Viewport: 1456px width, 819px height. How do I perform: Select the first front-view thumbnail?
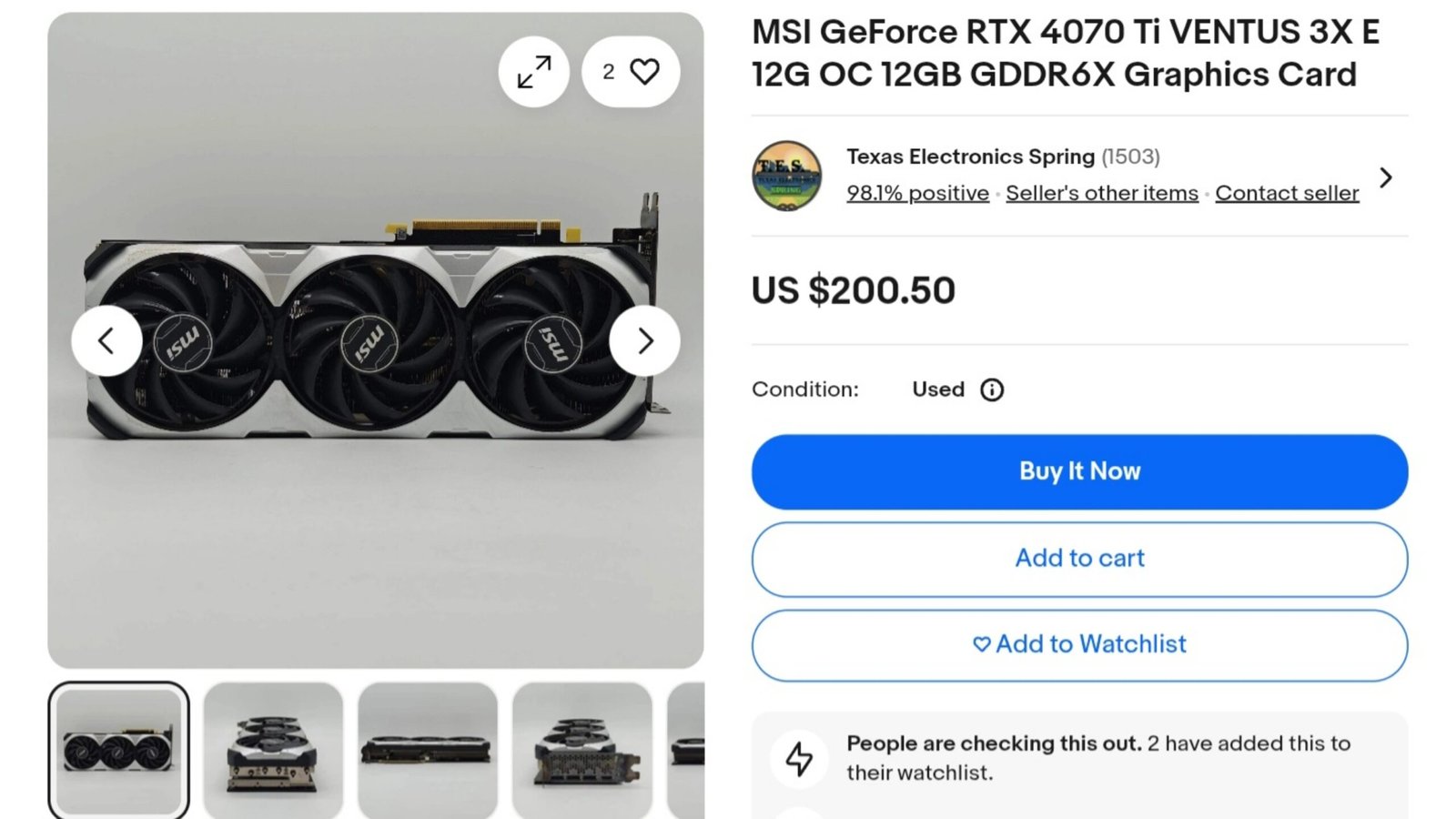[119, 751]
